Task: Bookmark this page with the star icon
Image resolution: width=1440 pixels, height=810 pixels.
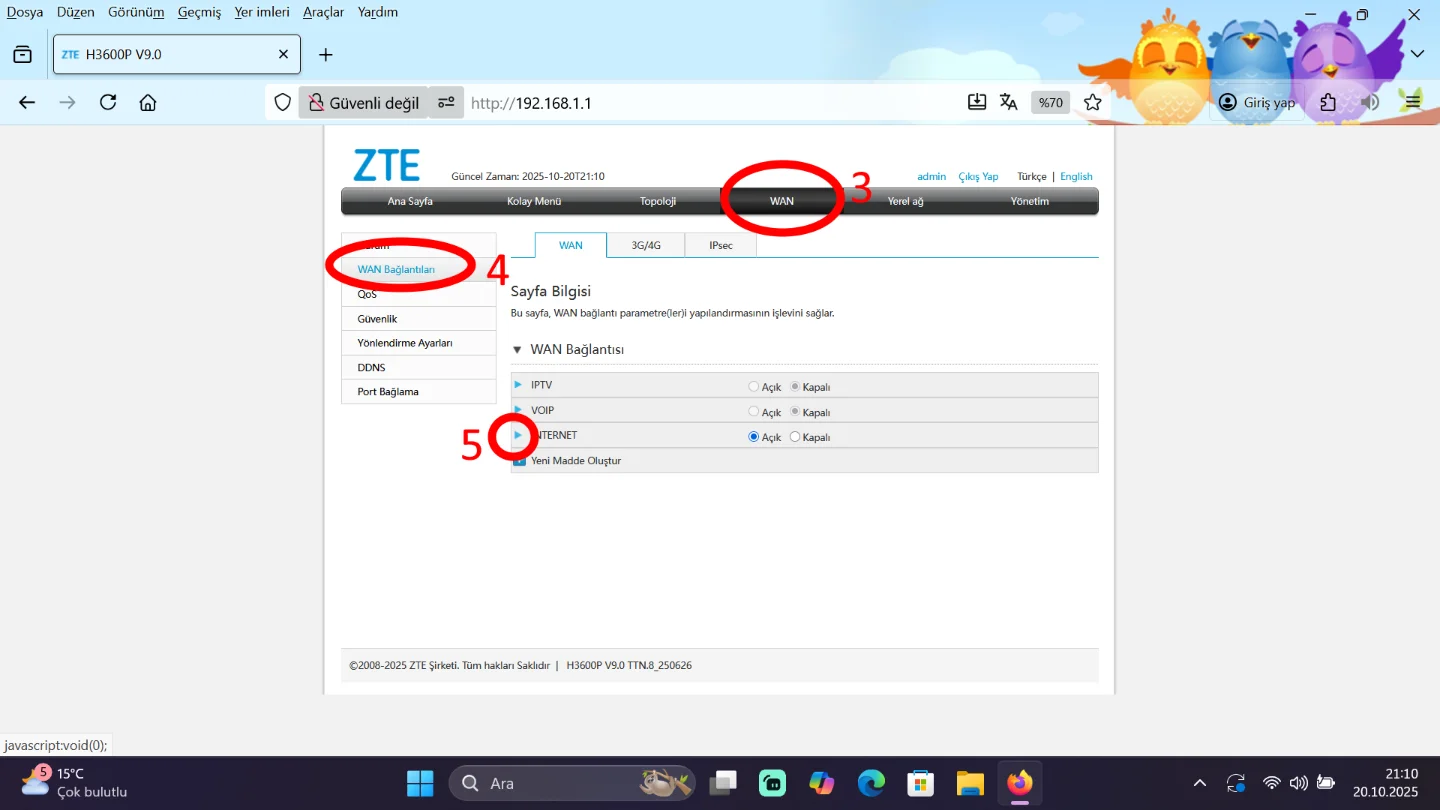Action: [x=1092, y=102]
